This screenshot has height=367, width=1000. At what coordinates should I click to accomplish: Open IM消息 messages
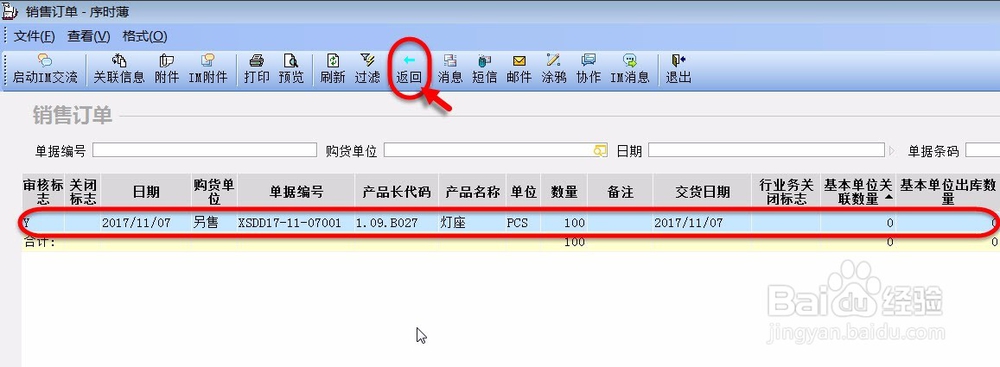click(629, 69)
